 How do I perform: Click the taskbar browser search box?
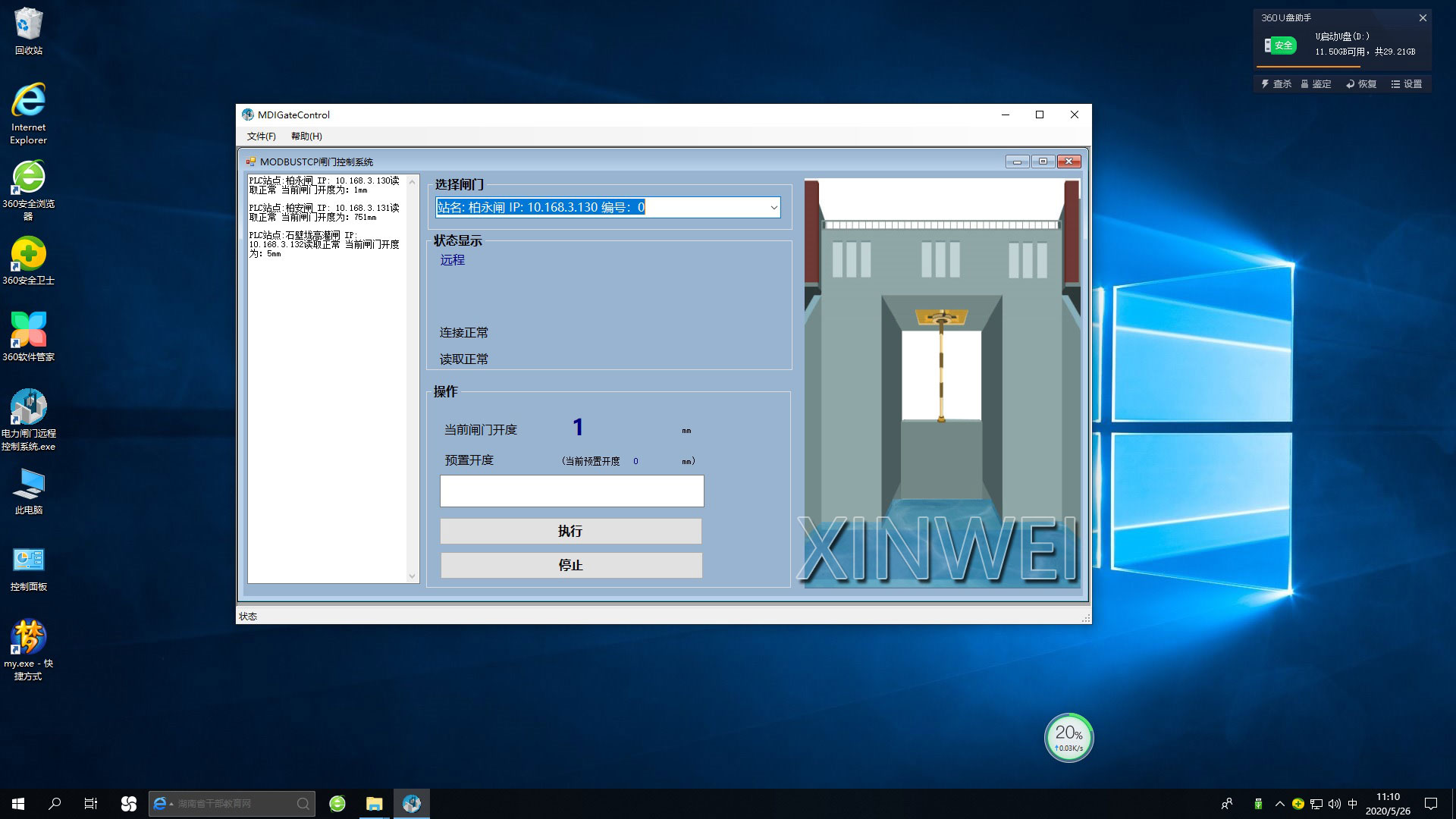point(231,804)
